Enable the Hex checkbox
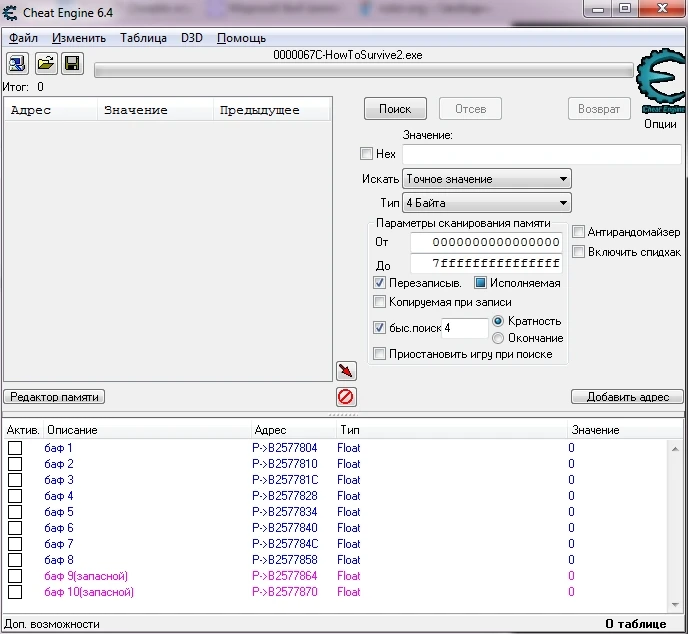 (x=366, y=154)
